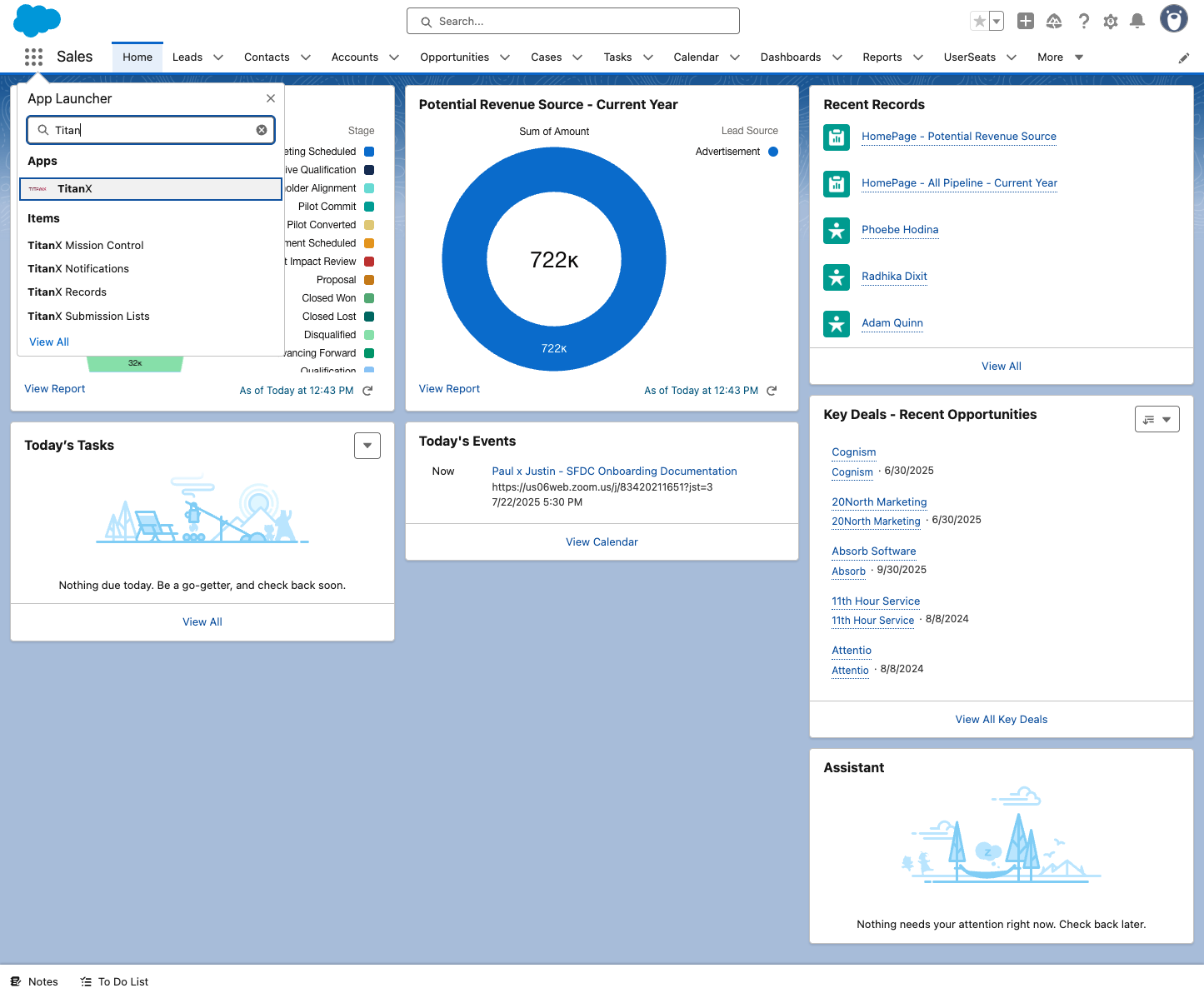Screen dimensions: 1204x998
Task: Click the global Search box
Action: pyautogui.click(x=573, y=22)
